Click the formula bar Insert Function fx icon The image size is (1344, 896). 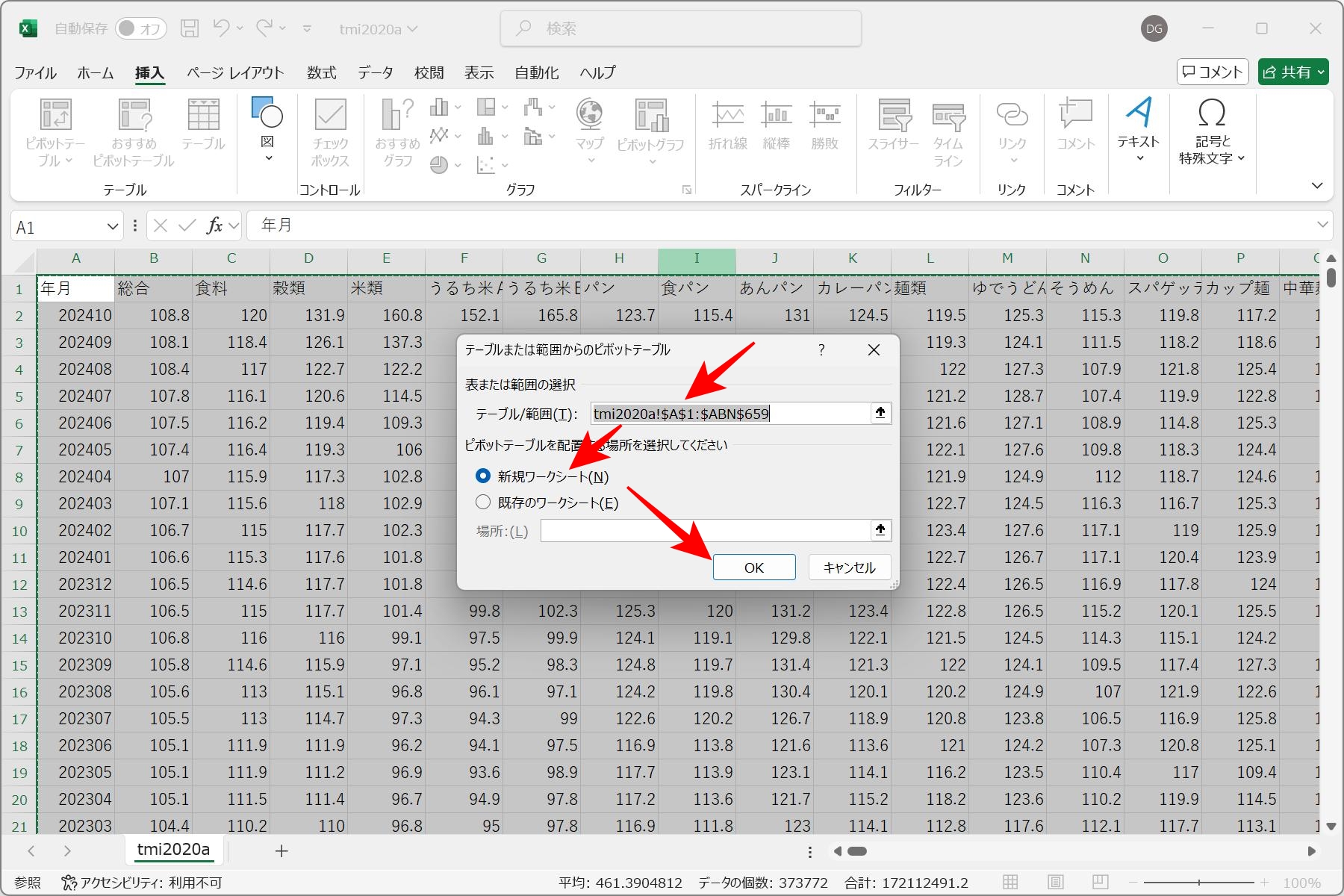tap(215, 225)
